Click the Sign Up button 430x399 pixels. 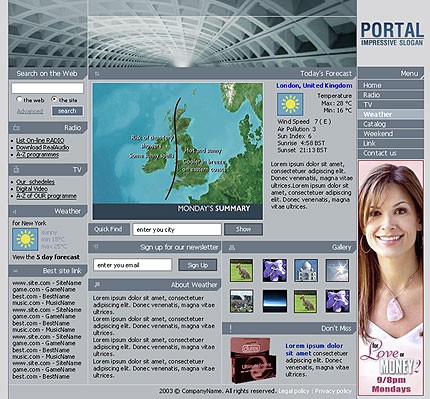tap(198, 265)
